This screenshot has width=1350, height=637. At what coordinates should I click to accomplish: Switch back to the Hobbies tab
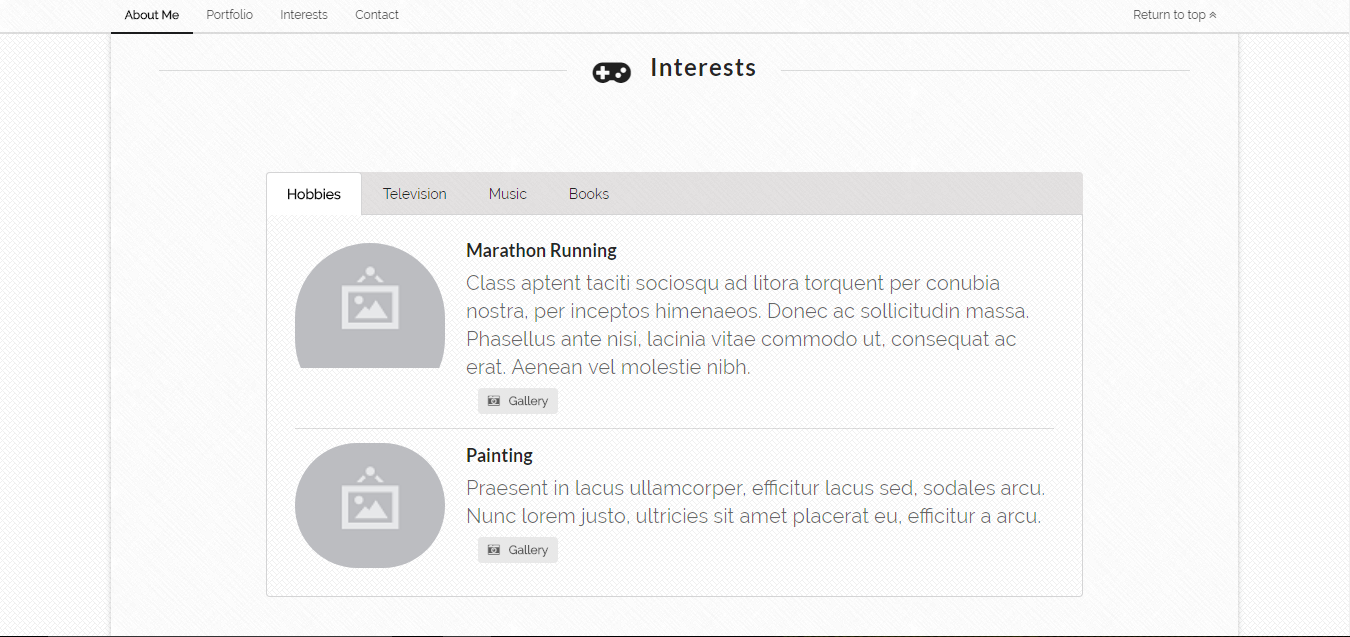coord(313,193)
